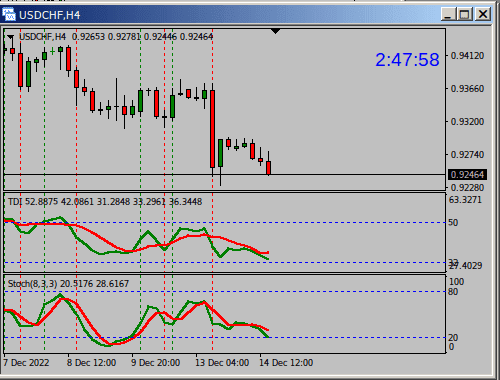This screenshot has height=380, width=500.
Task: Click the 50 level label in TDI panel
Action: pos(453,222)
